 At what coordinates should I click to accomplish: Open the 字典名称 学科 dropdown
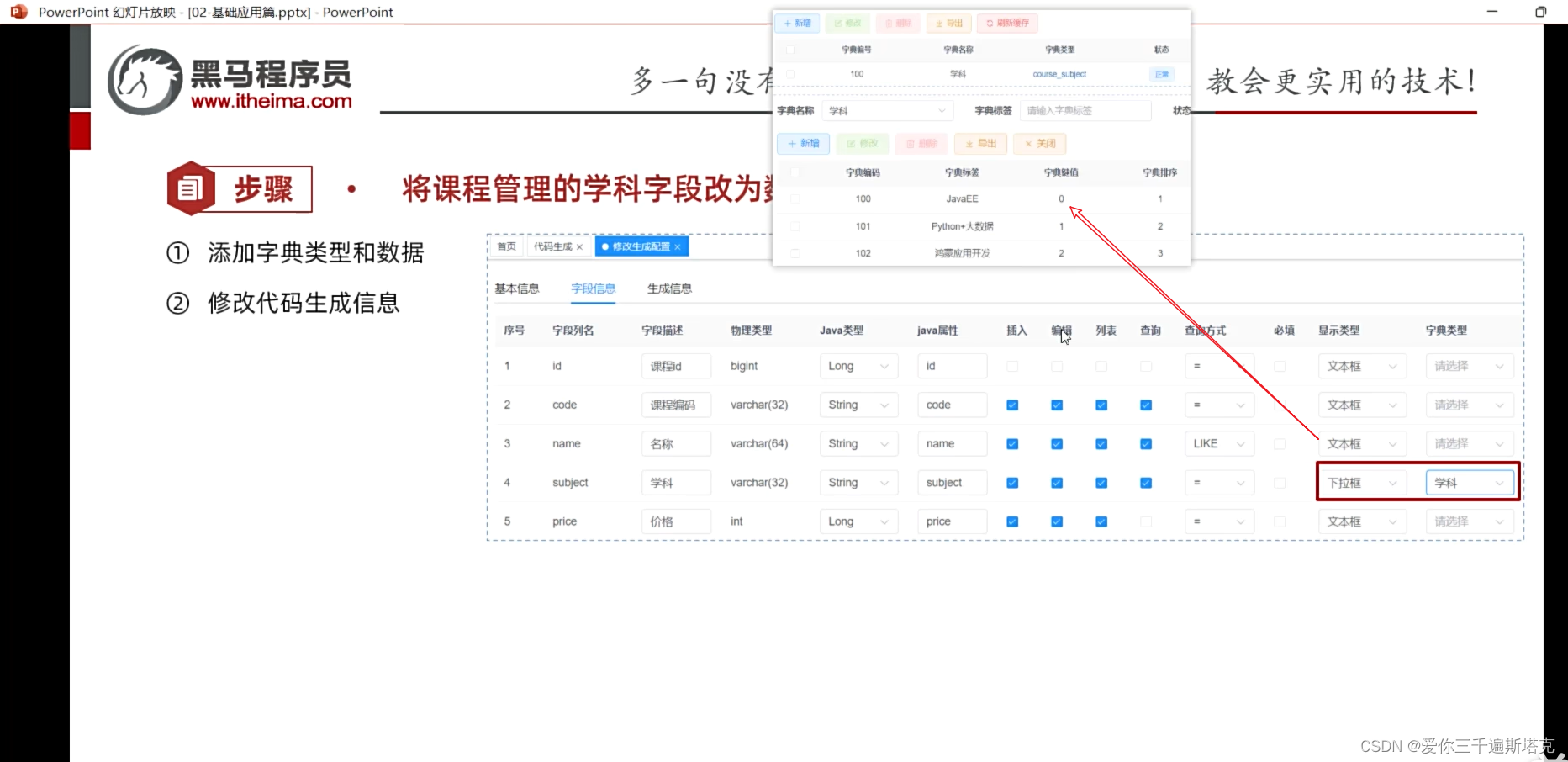887,110
